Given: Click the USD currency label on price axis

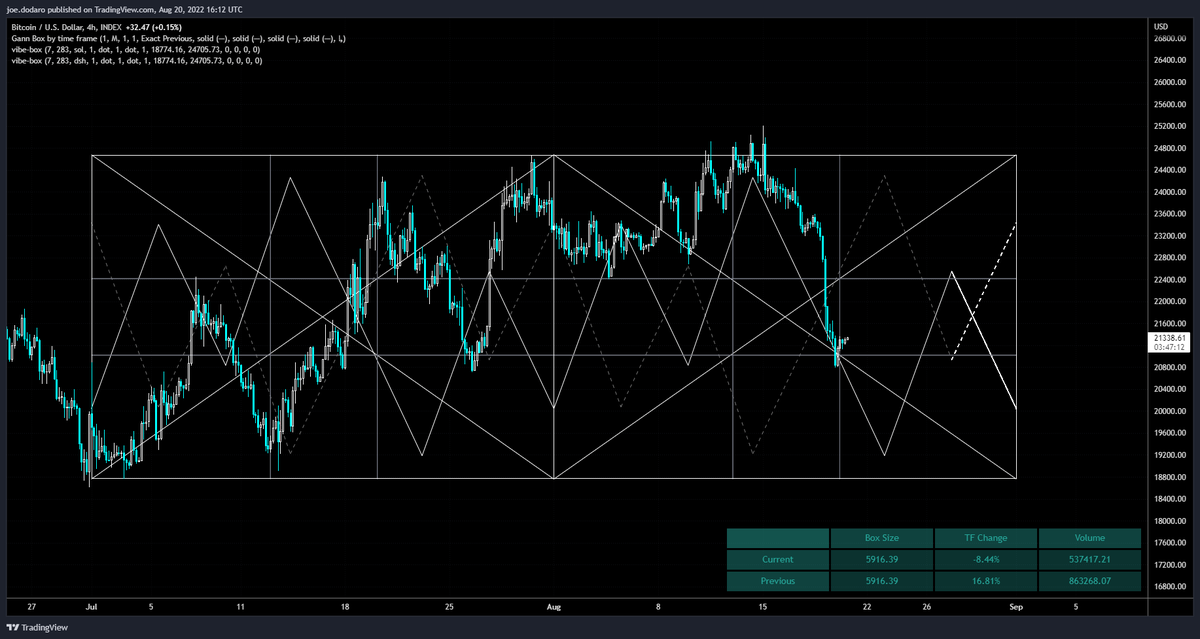Looking at the screenshot, I should tap(1161, 26).
